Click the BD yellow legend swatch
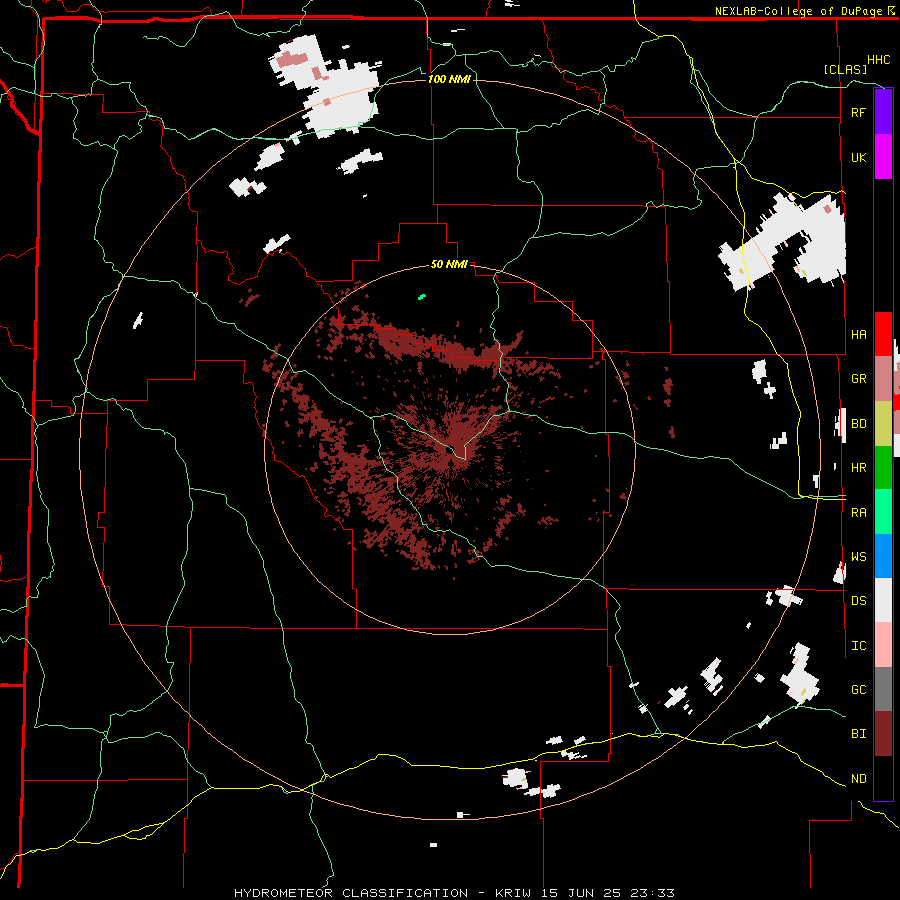Screen dimensions: 900x900 883,424
